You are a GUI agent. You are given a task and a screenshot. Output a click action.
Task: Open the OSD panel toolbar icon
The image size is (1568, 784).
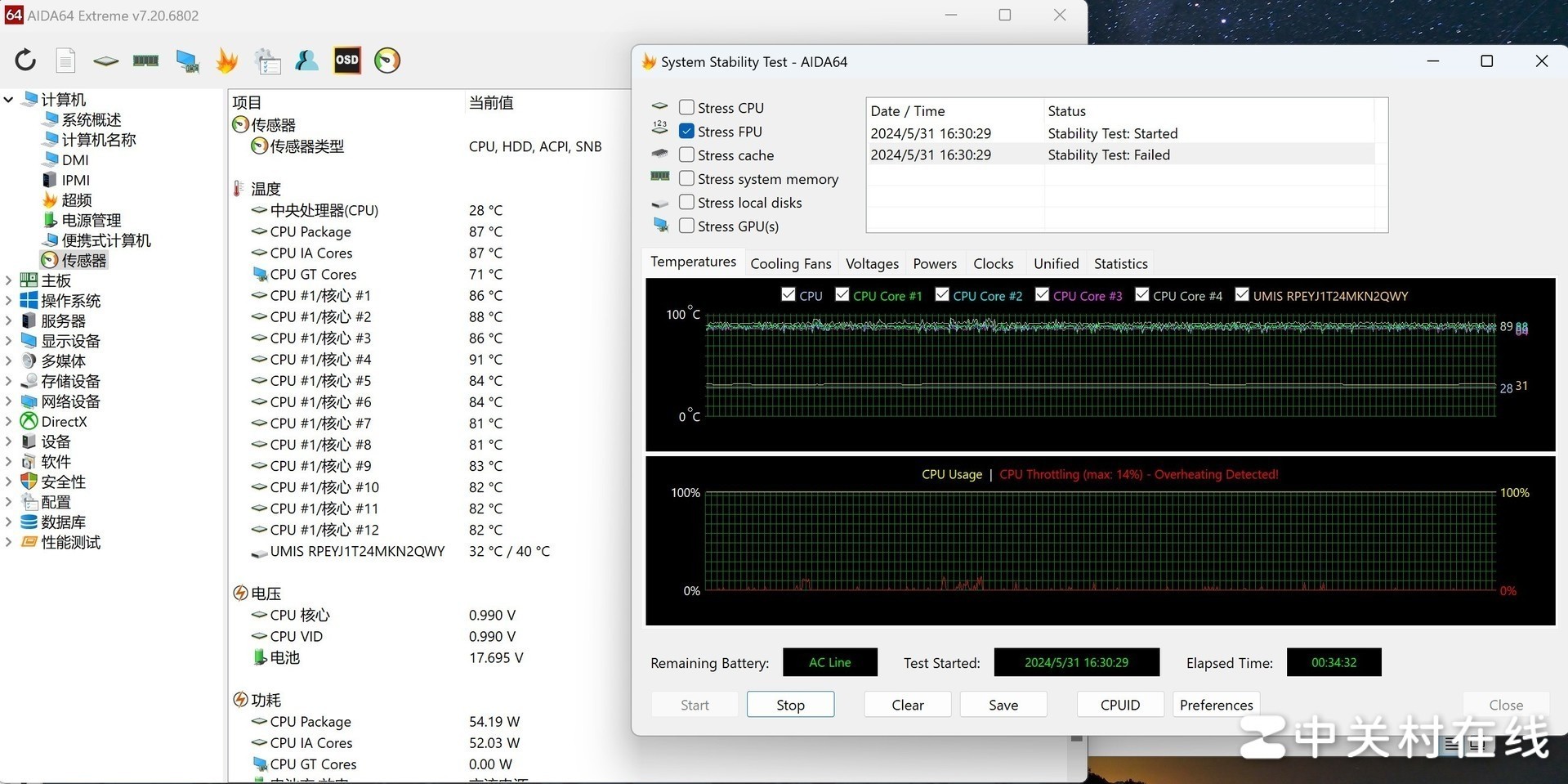(346, 60)
